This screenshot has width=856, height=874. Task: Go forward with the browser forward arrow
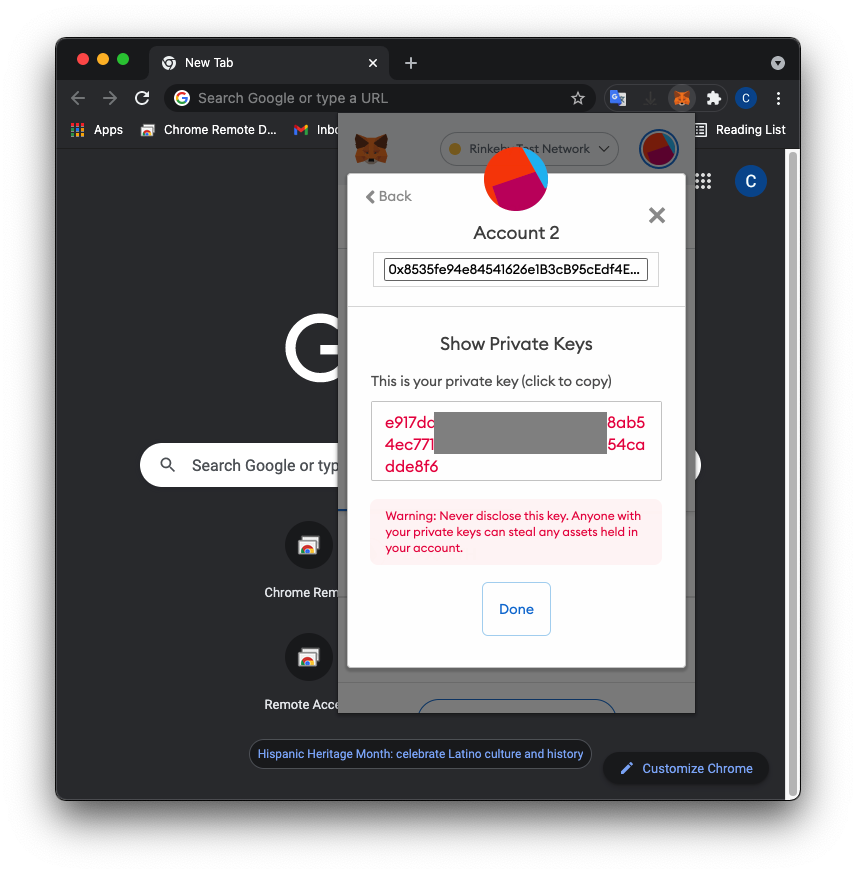(110, 99)
